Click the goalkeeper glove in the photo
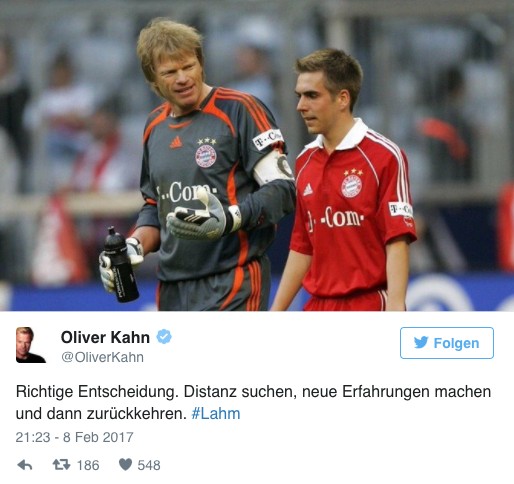 coord(200,215)
